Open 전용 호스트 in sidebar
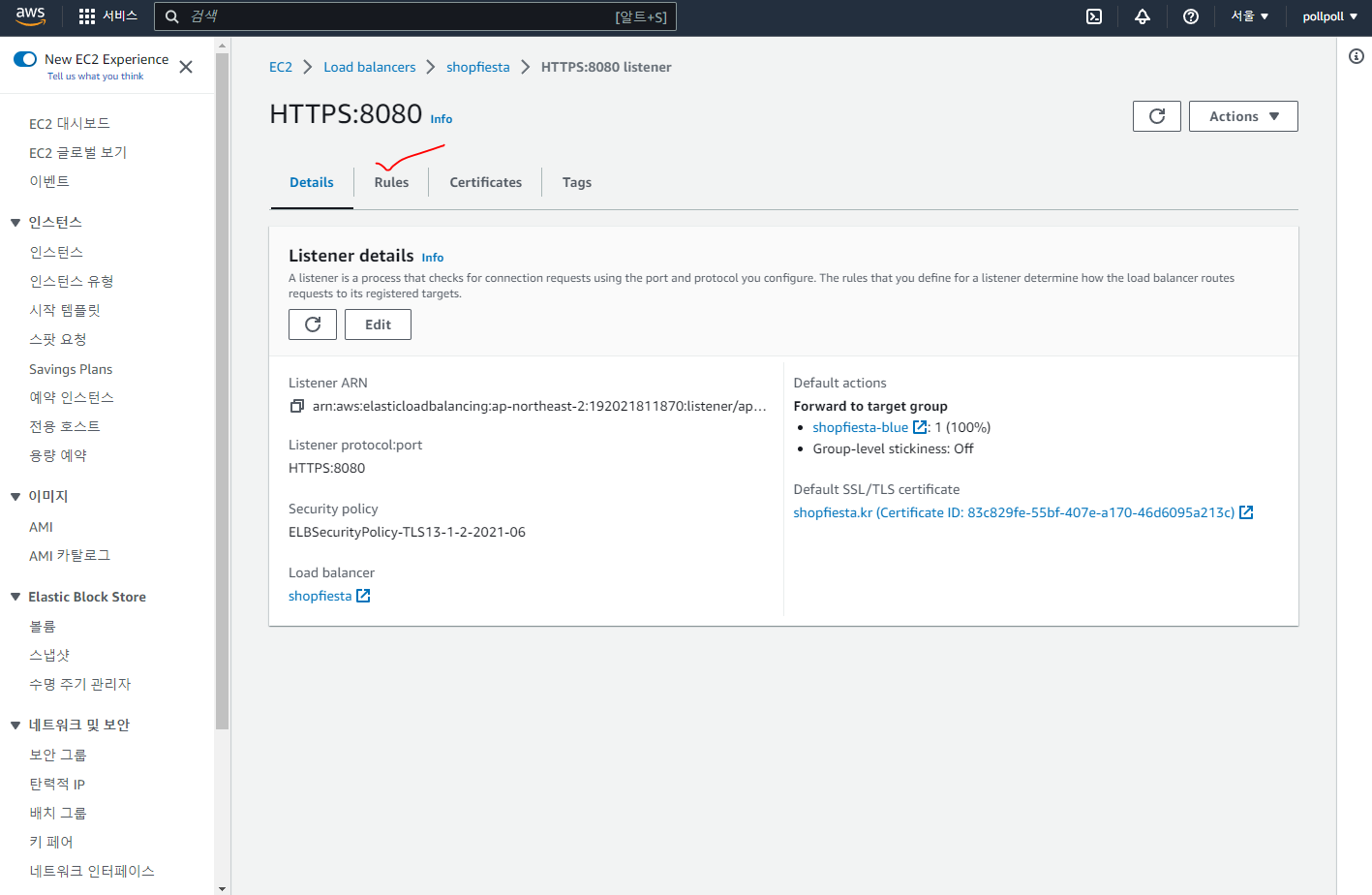1372x895 pixels. click(x=65, y=427)
